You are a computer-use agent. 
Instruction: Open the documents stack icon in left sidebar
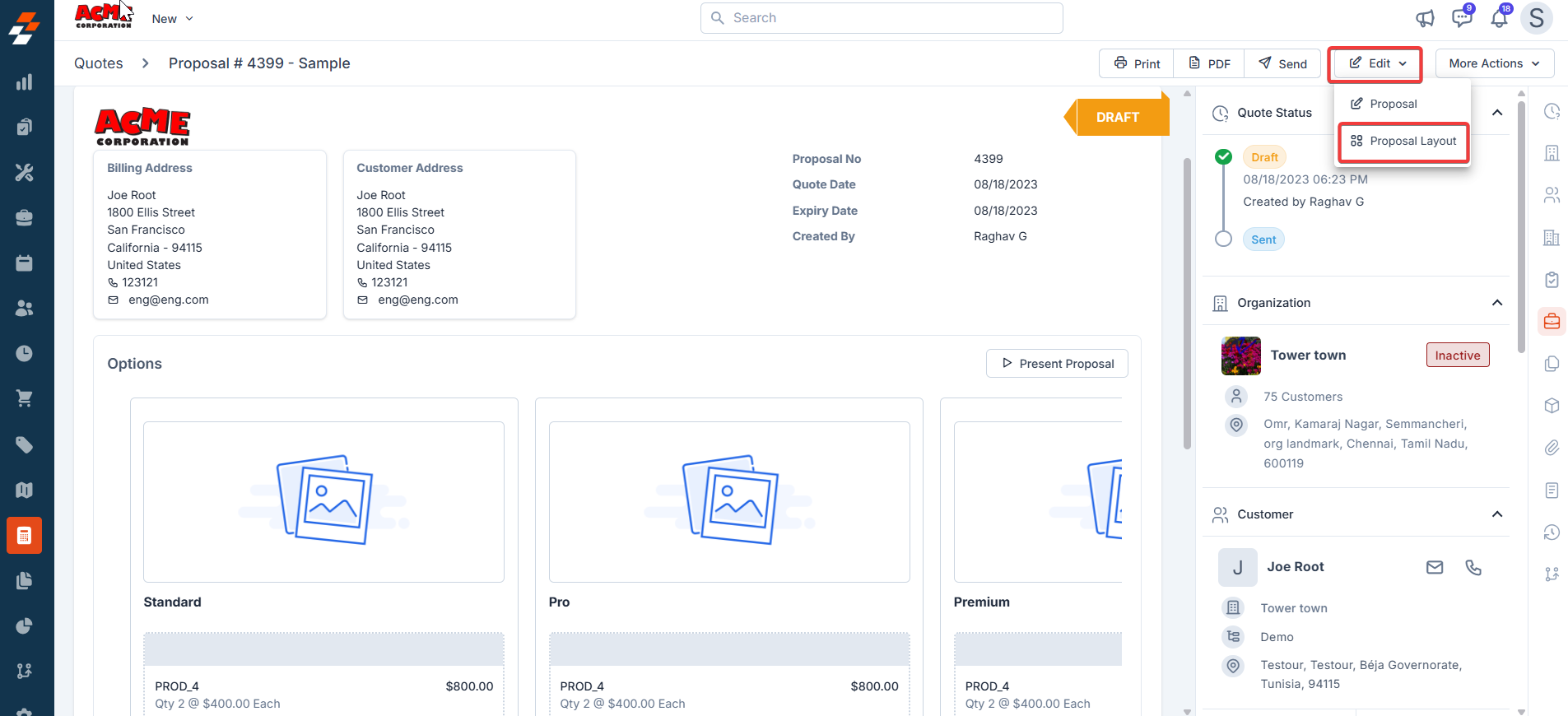coord(25,581)
